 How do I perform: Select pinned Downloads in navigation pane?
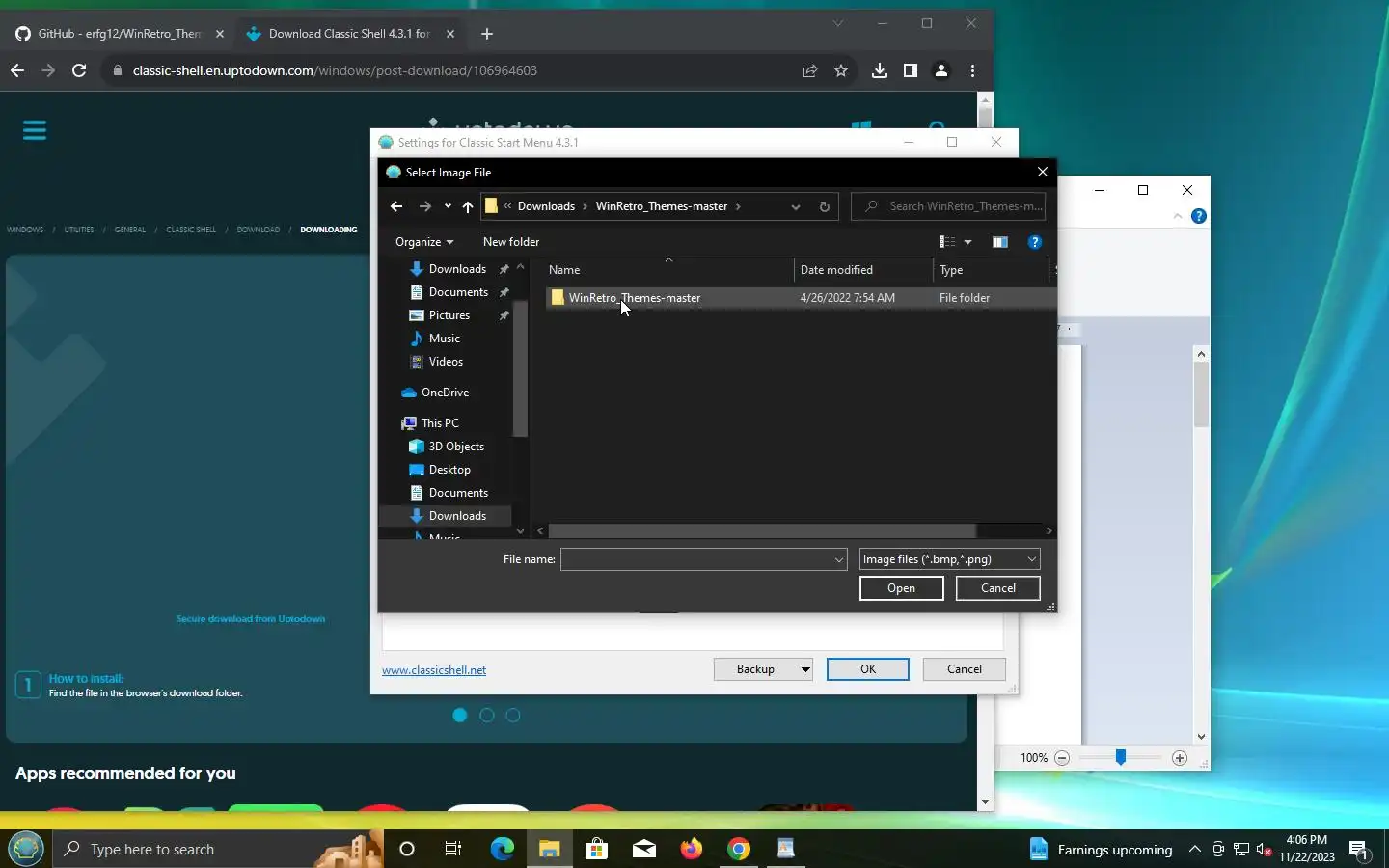coord(457,269)
